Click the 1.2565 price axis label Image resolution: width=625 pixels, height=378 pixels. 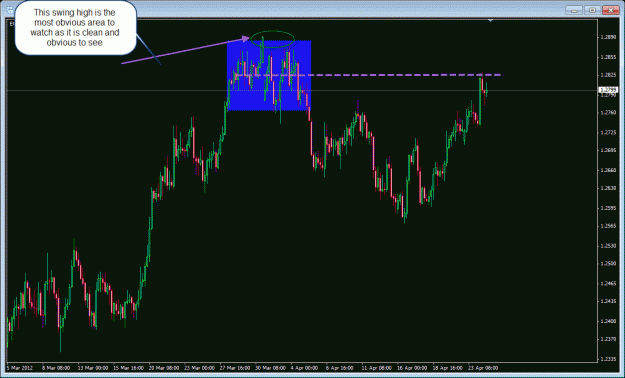[x=608, y=226]
